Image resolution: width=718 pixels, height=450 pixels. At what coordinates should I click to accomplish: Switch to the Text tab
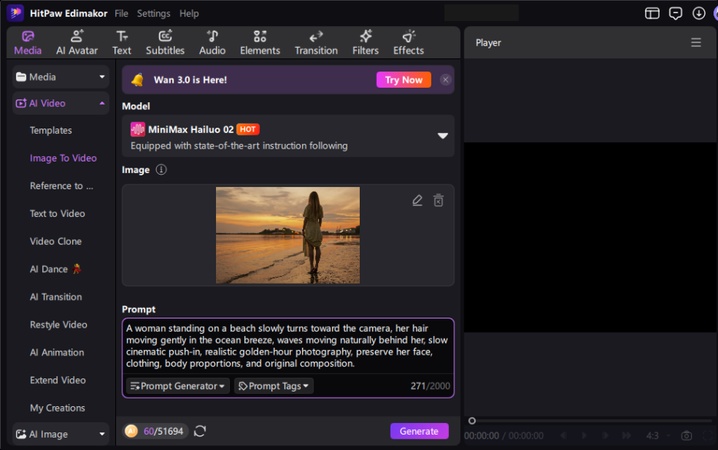(121, 43)
